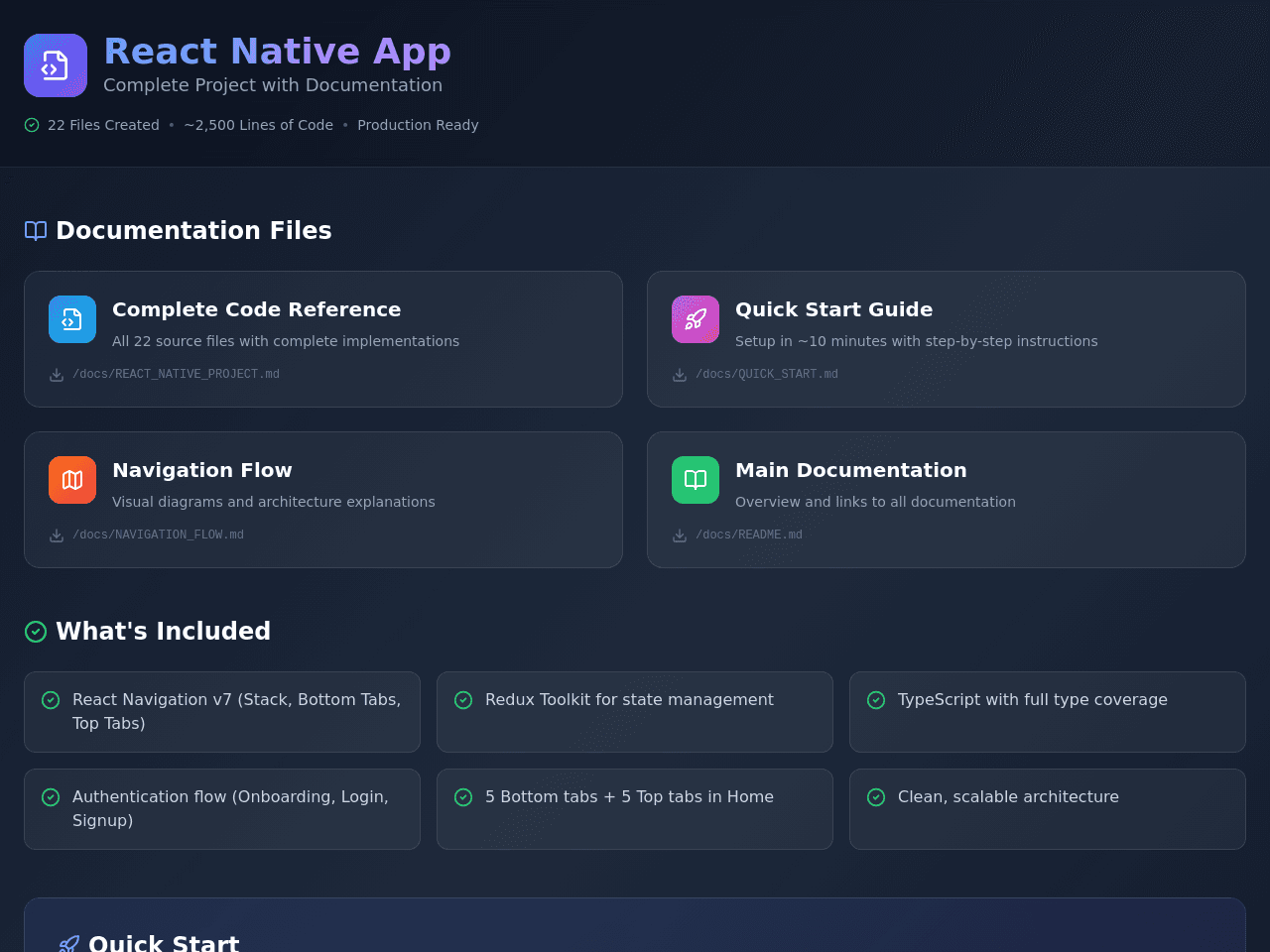Click the TypeScript with full type coverage text
The image size is (1270, 952).
pyautogui.click(x=1033, y=700)
